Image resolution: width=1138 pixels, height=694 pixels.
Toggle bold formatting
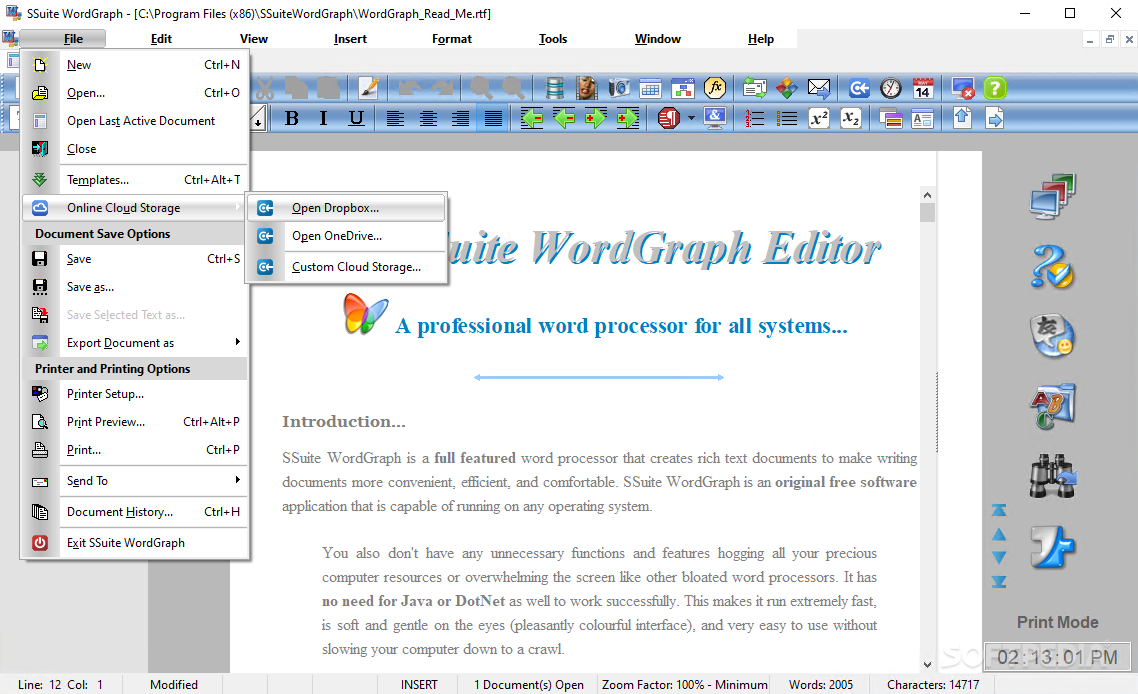click(292, 118)
